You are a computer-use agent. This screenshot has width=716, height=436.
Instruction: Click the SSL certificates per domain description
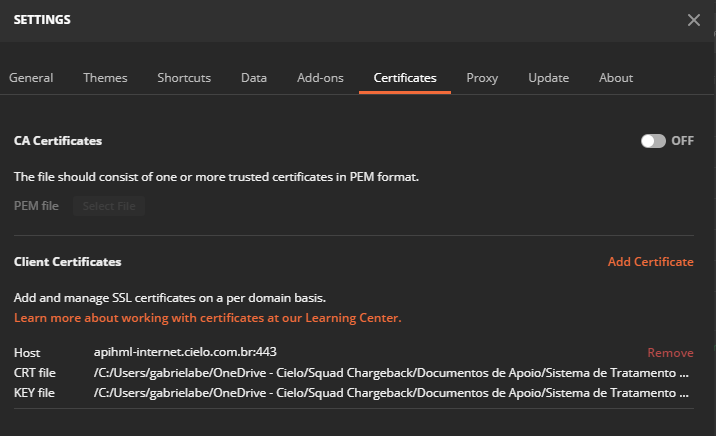pos(169,298)
